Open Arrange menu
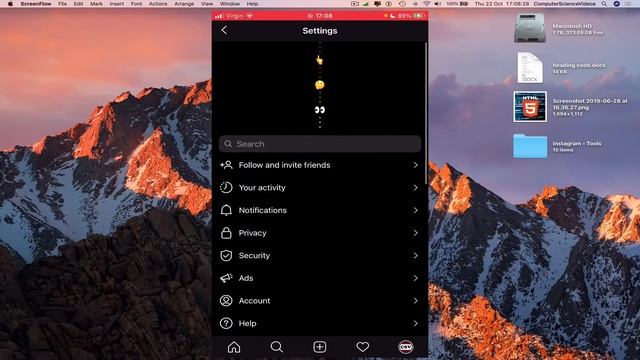The height and width of the screenshot is (360, 640). click(x=184, y=4)
